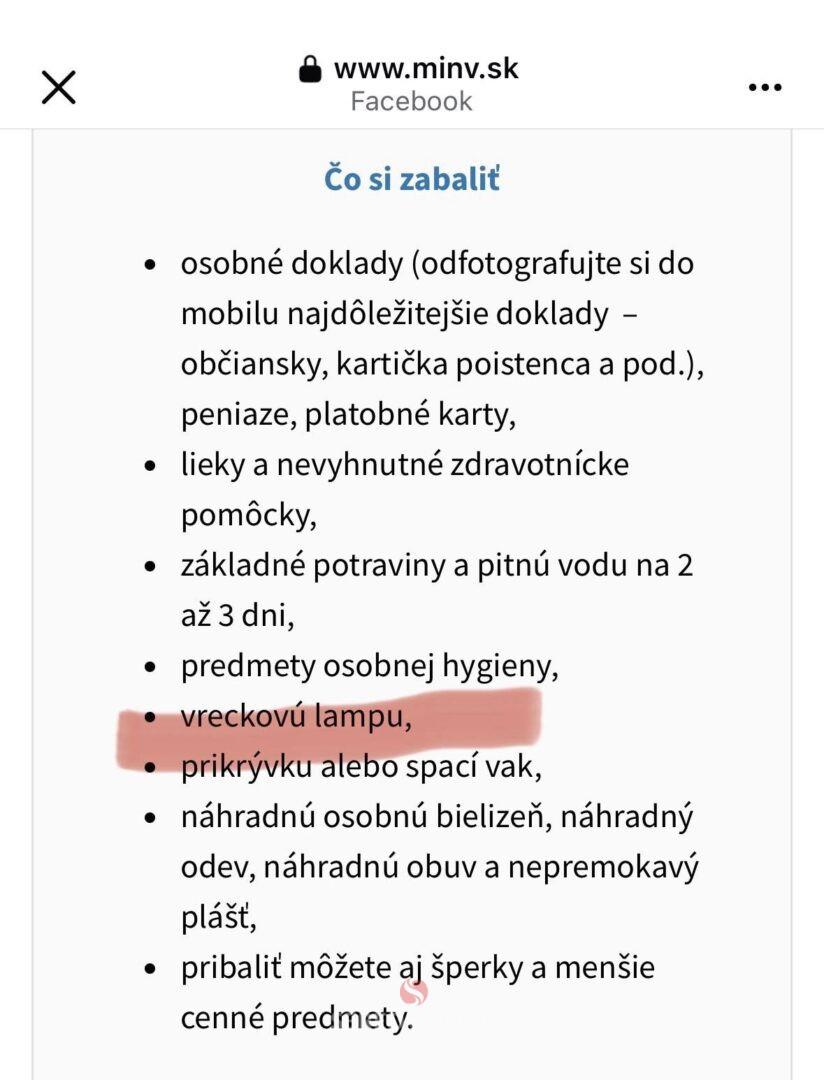Select the "základné potraviny a pitnú vodu" item
Screen dimensions: 824x1080
(x=436, y=566)
